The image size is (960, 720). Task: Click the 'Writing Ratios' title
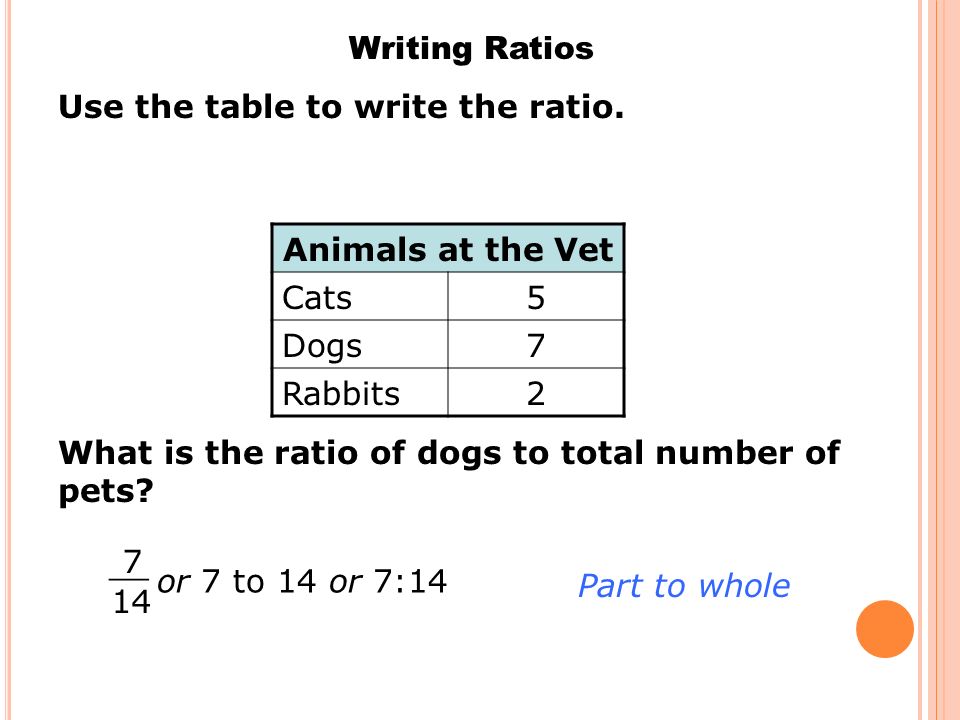471,48
